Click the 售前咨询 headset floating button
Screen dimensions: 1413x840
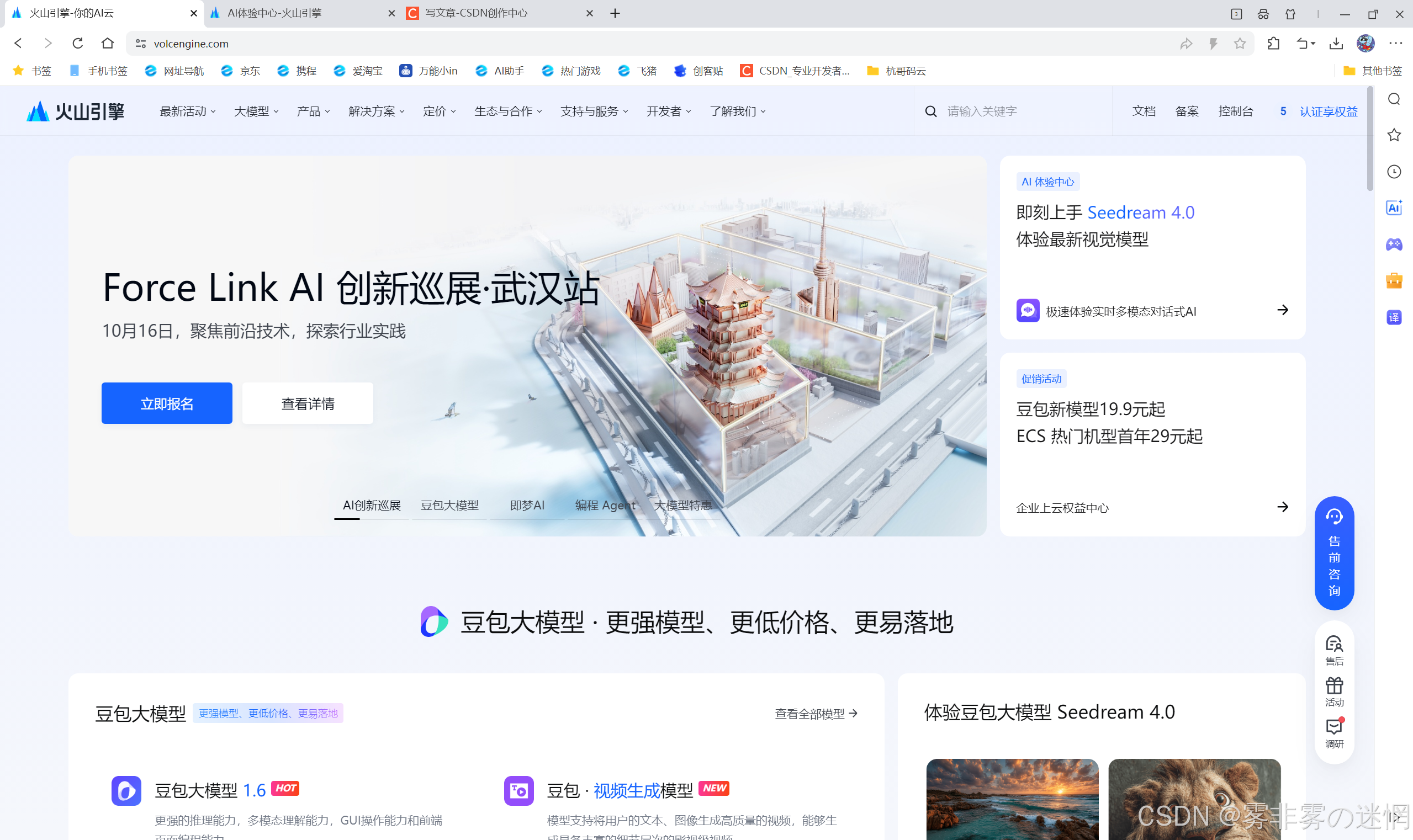(x=1333, y=552)
